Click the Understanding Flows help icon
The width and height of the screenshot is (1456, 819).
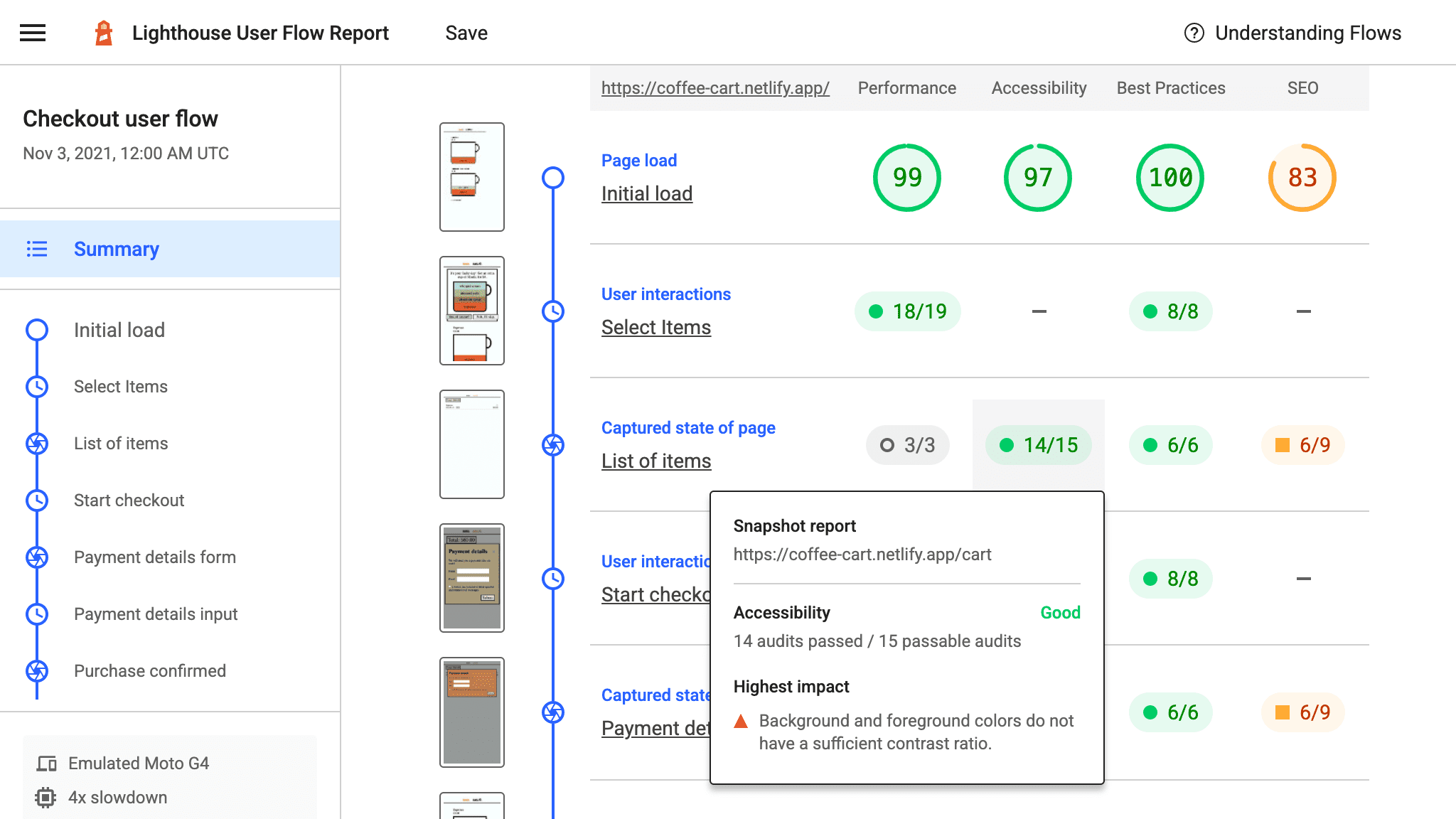click(x=1192, y=33)
